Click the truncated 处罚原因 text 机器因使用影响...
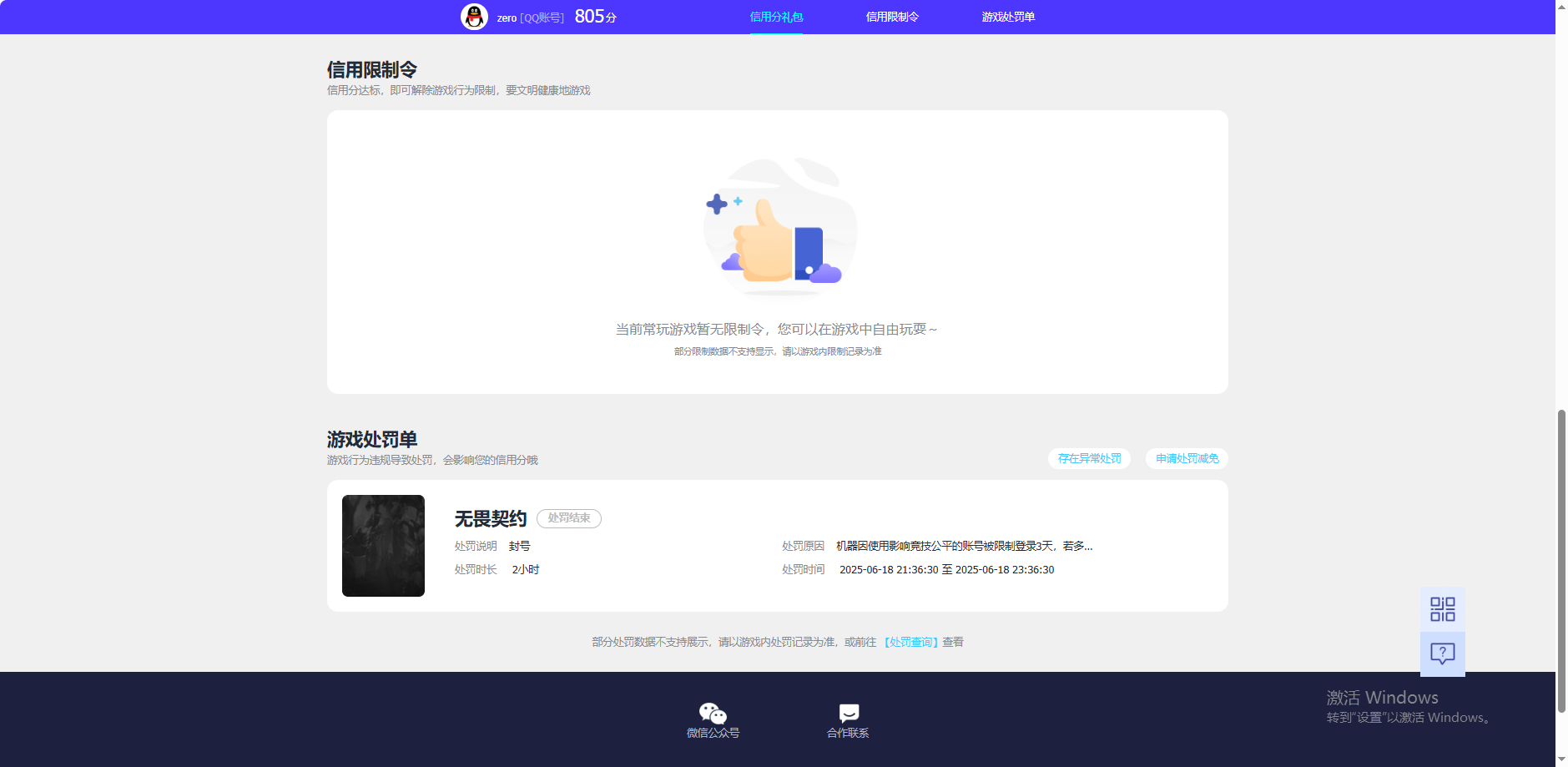The image size is (1568, 767). tap(964, 546)
